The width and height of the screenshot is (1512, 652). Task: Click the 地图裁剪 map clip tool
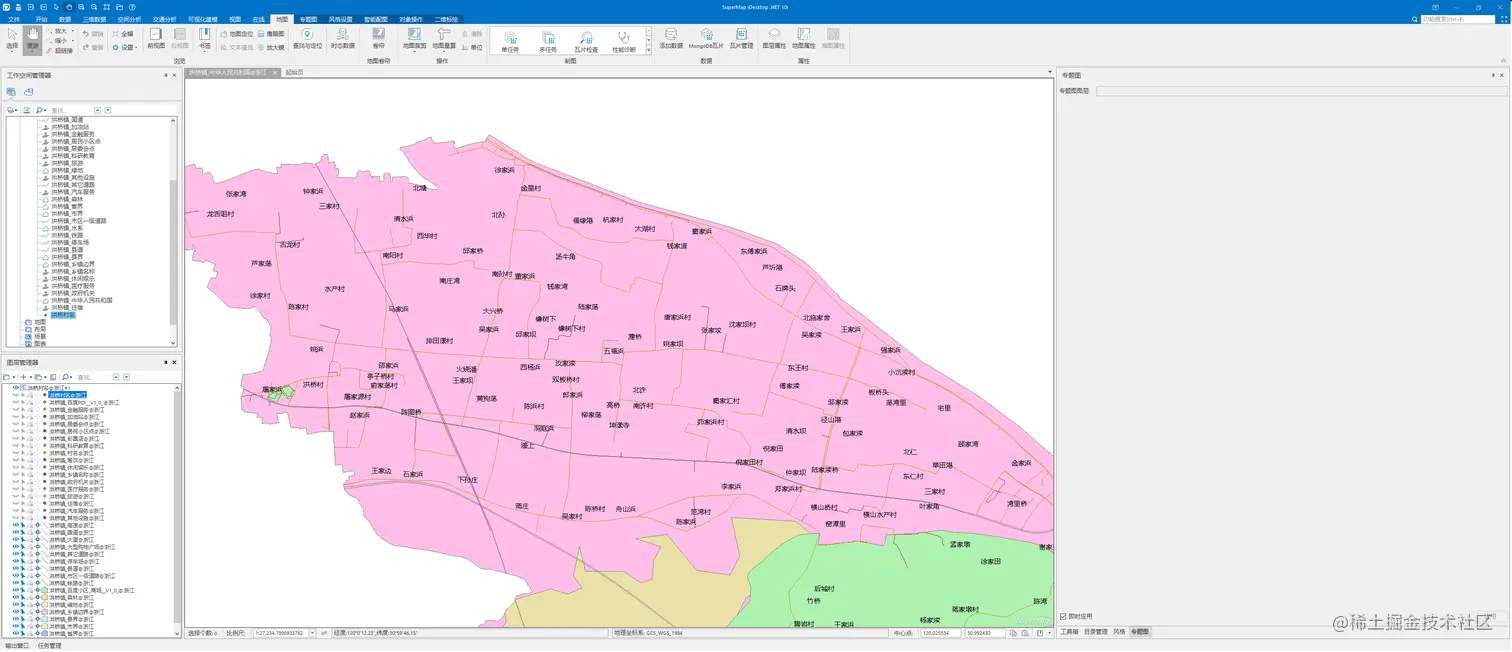pos(414,38)
